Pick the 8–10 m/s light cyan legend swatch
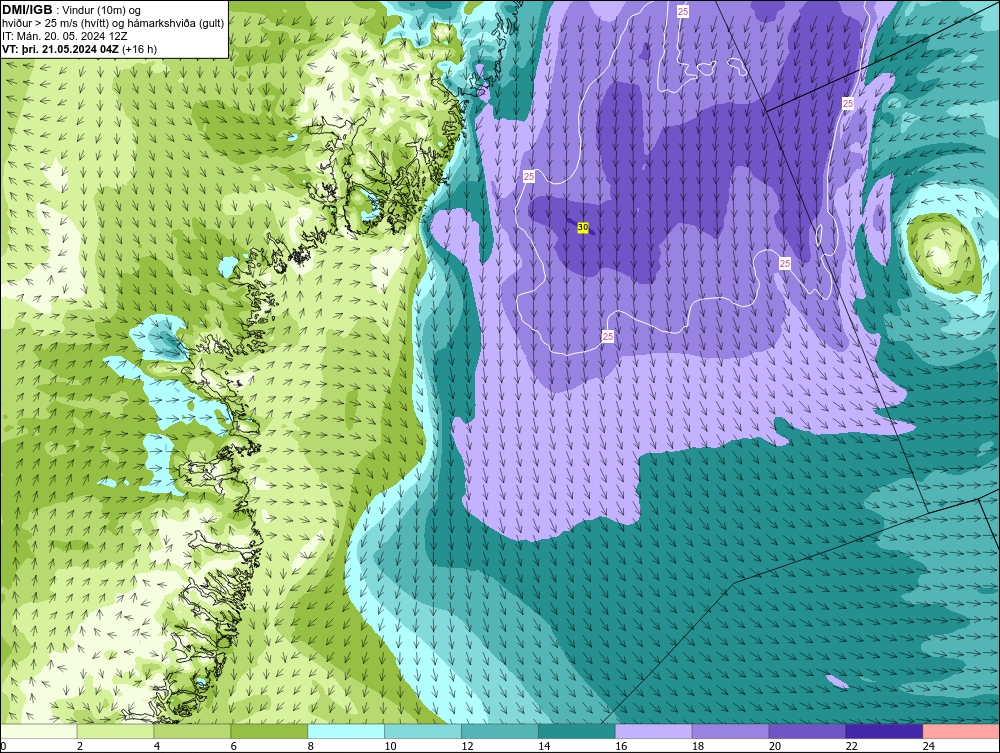 click(346, 731)
